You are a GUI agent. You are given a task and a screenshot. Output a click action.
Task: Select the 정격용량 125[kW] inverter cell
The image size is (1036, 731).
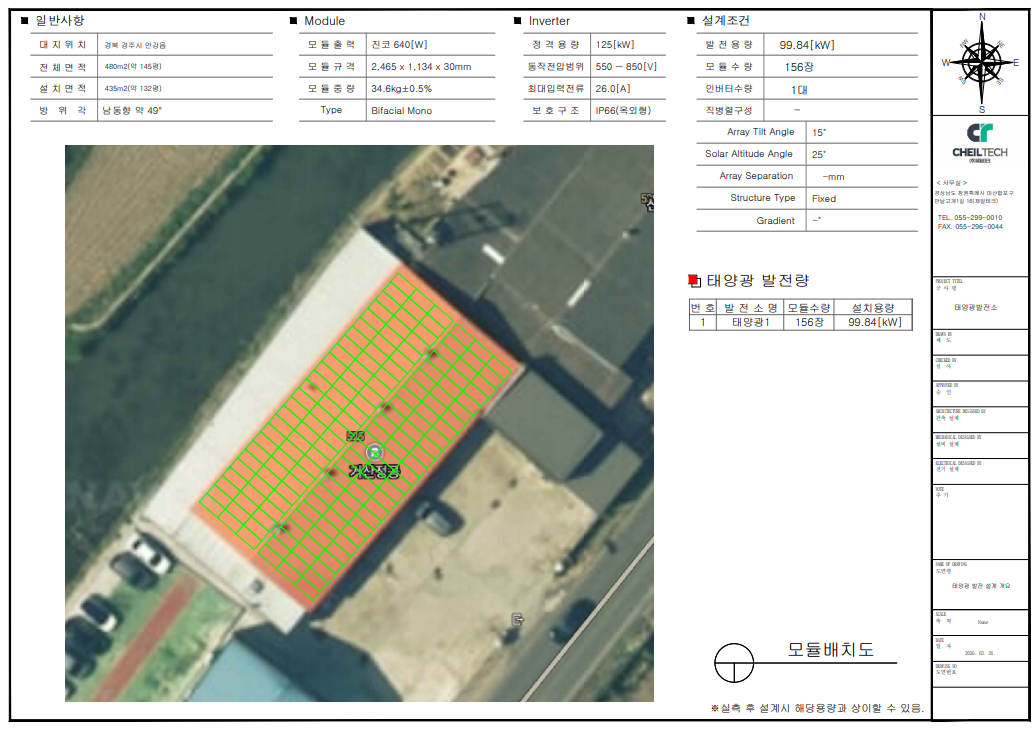pyautogui.click(x=614, y=45)
